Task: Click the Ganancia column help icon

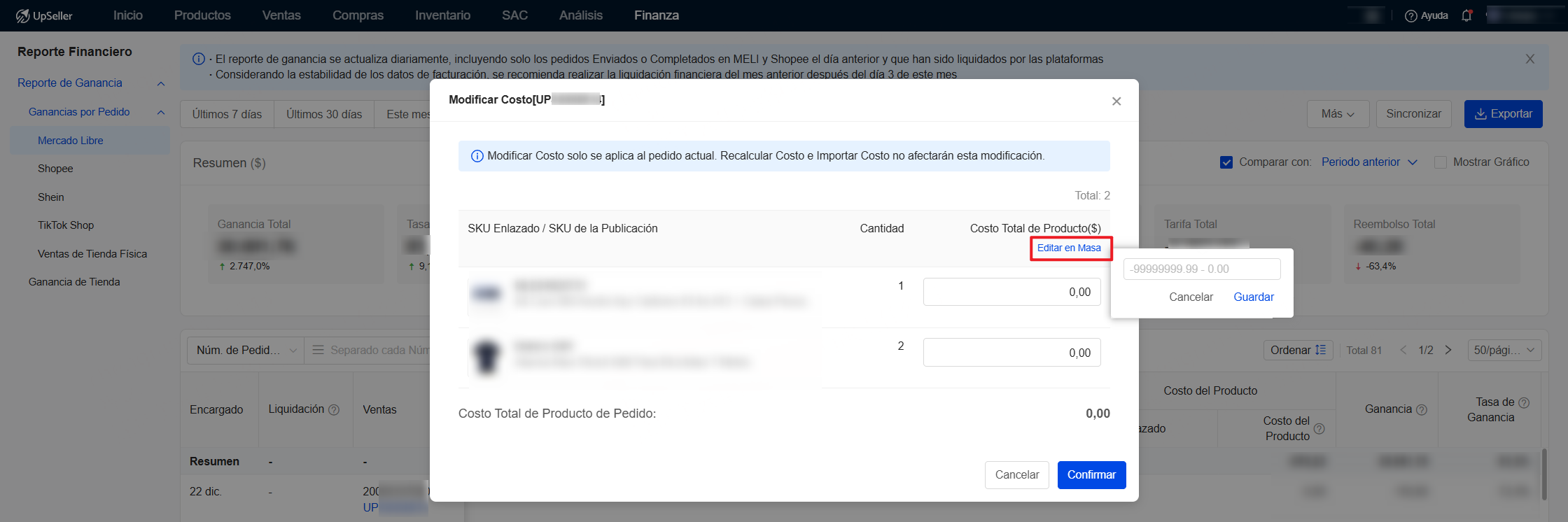Action: (x=1422, y=410)
